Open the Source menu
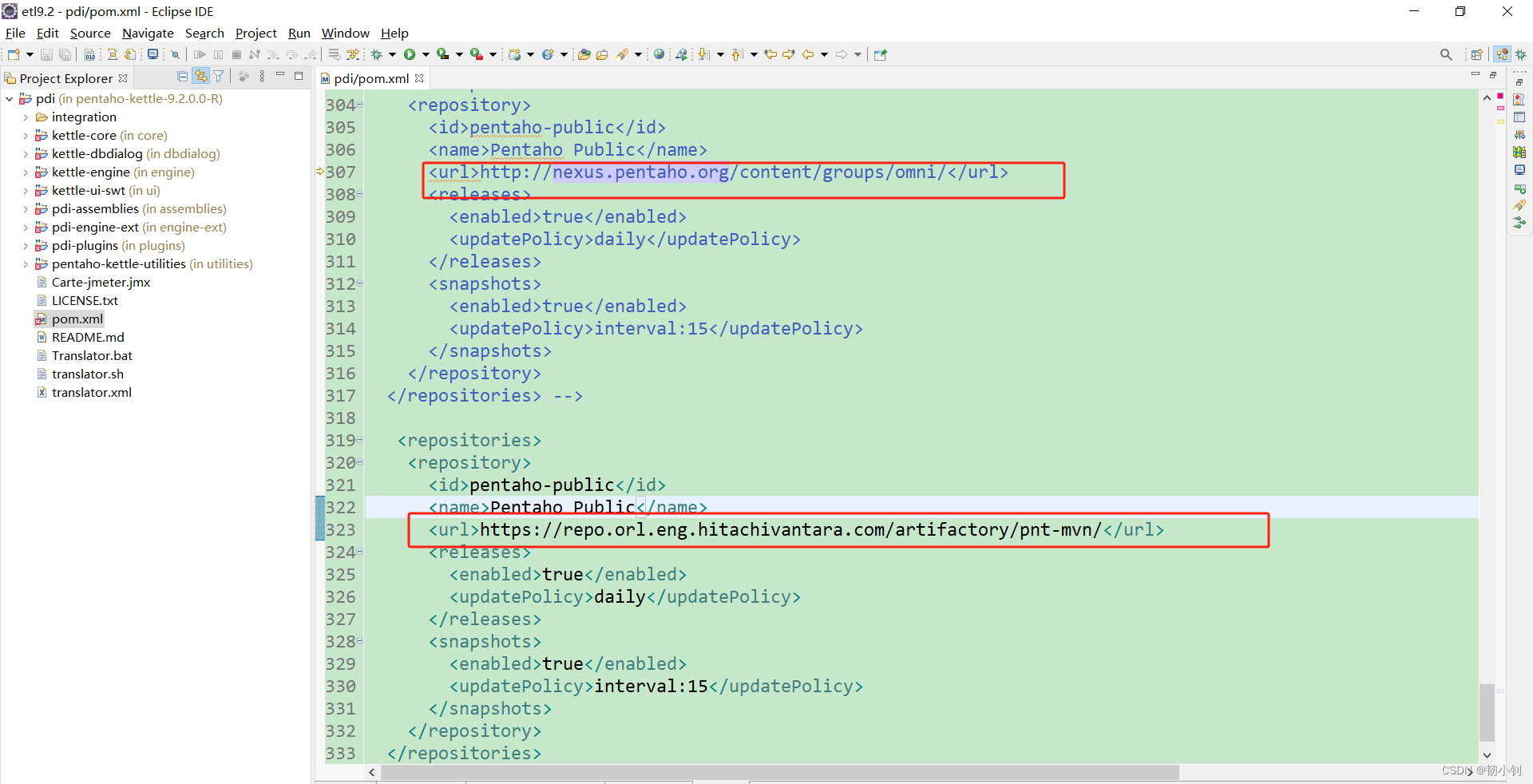Viewport: 1533px width, 784px height. coord(90,33)
